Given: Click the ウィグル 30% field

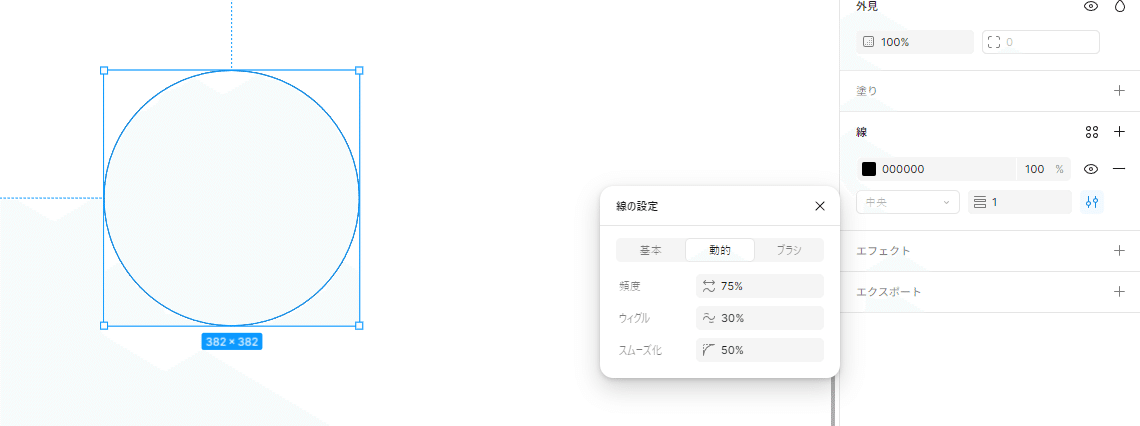Looking at the screenshot, I should (760, 318).
